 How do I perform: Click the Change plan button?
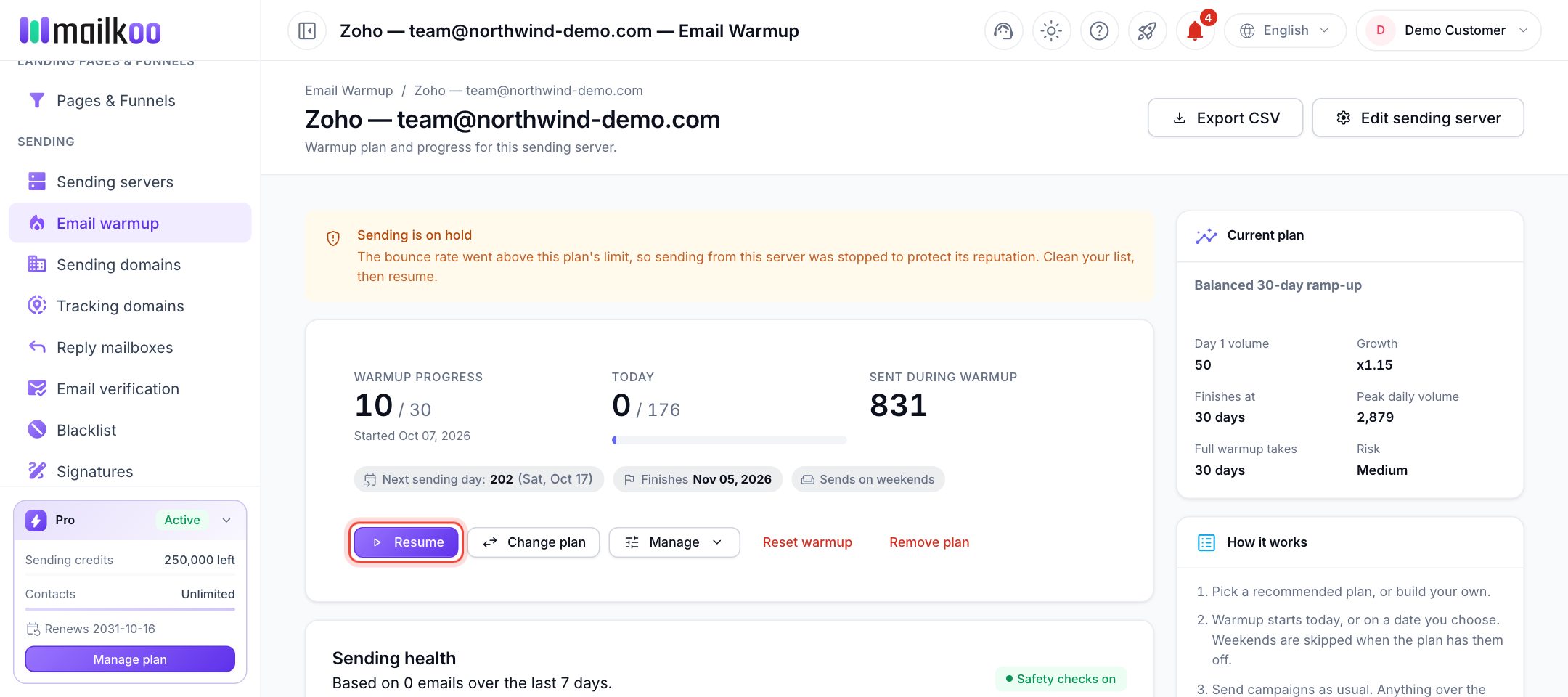pos(534,542)
